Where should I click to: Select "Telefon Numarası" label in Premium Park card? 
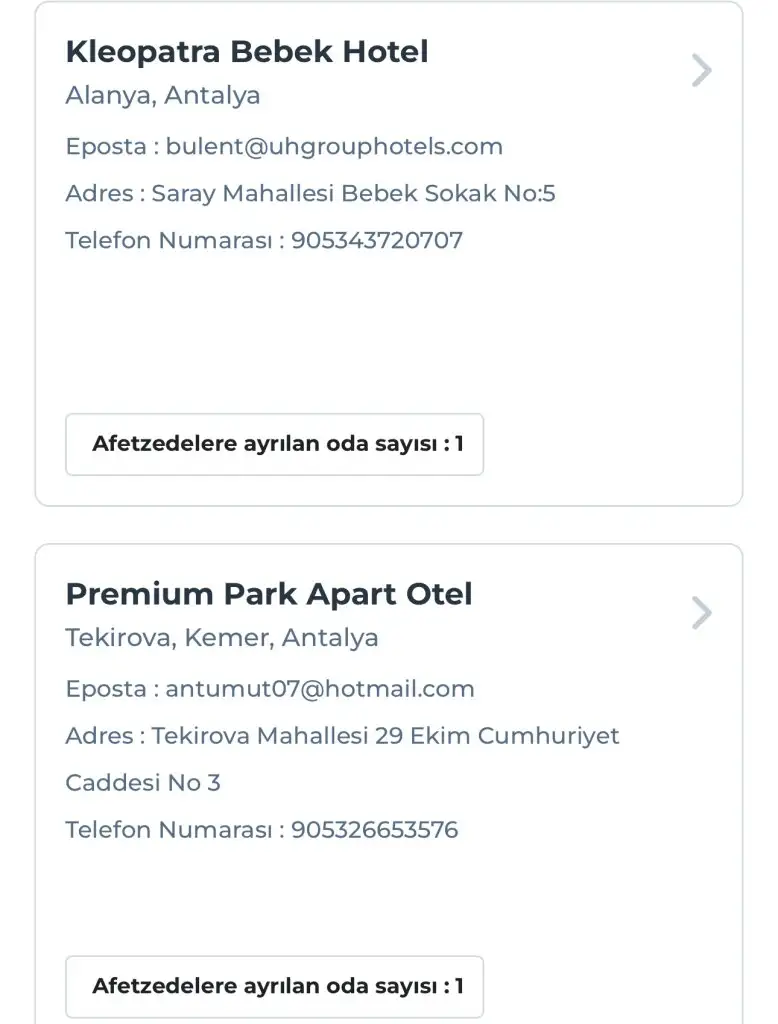pos(169,830)
